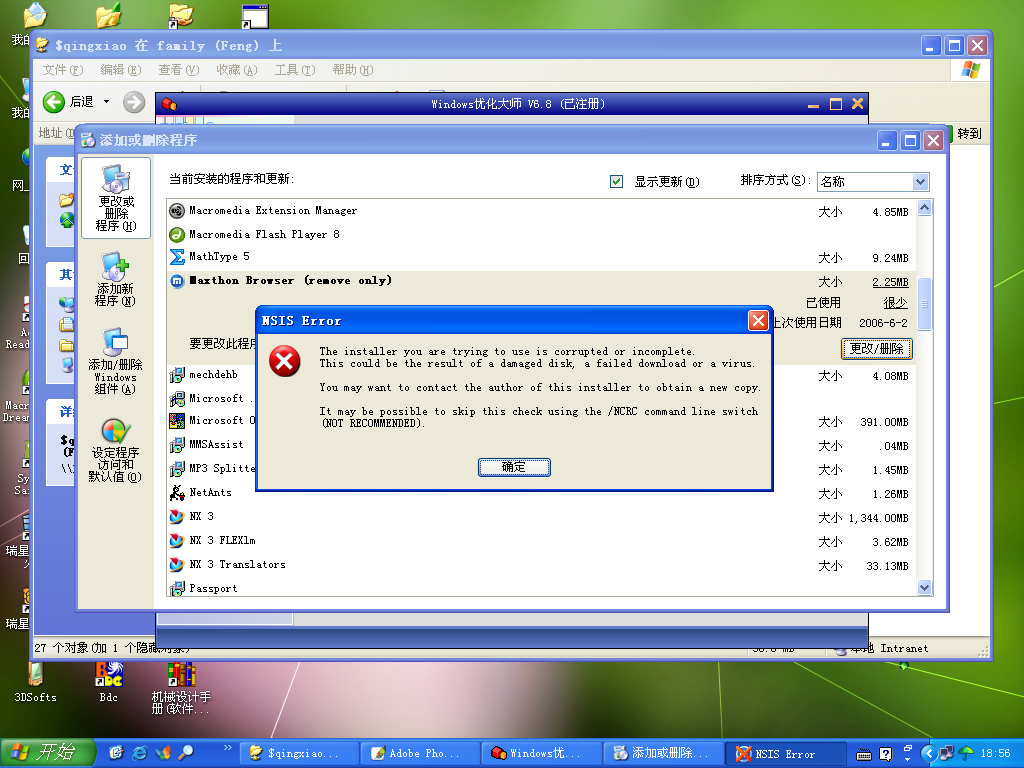
Task: Click the Macromedia Extension Manager icon
Action: [177, 211]
